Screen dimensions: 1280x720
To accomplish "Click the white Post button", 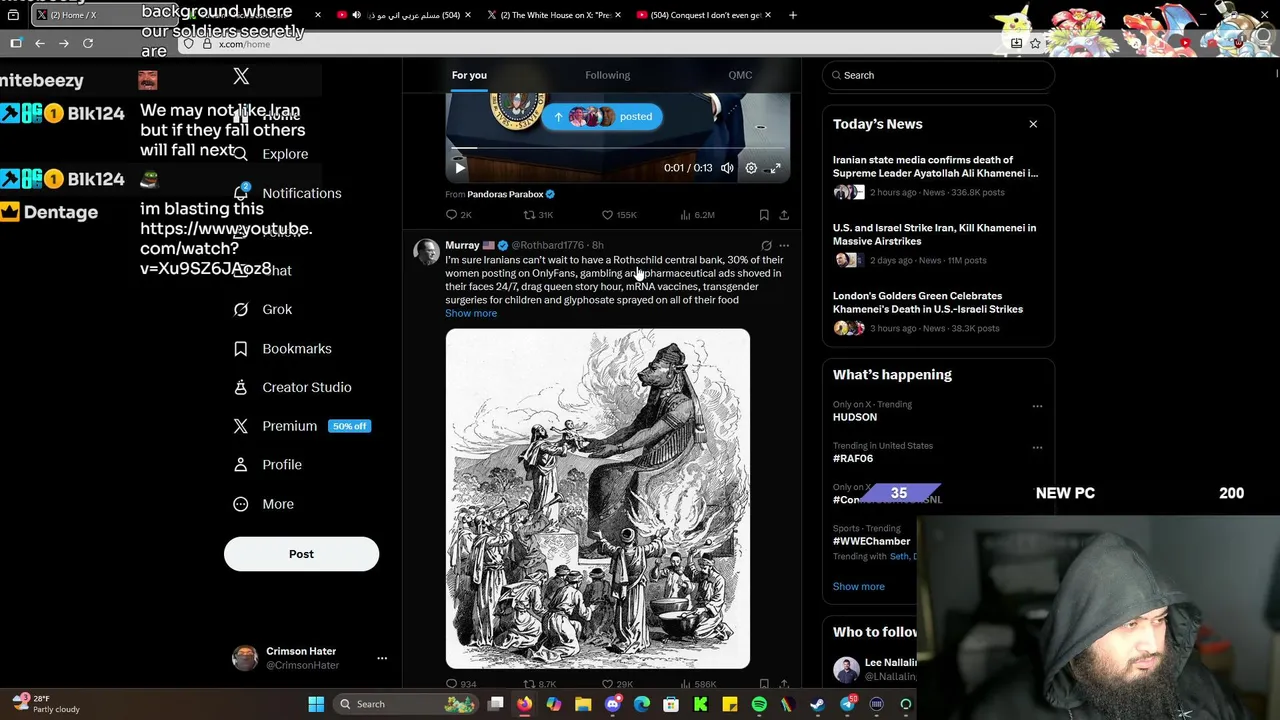I will pyautogui.click(x=301, y=554).
